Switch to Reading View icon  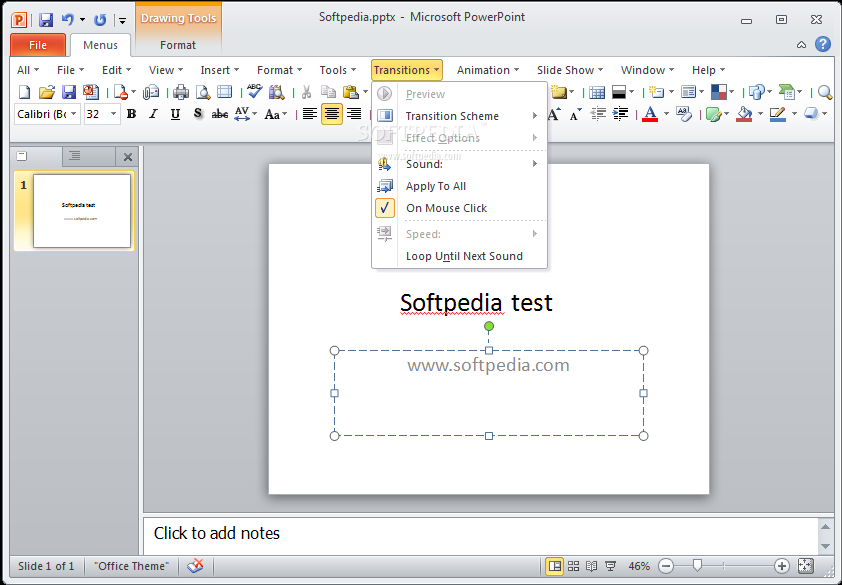tap(592, 566)
